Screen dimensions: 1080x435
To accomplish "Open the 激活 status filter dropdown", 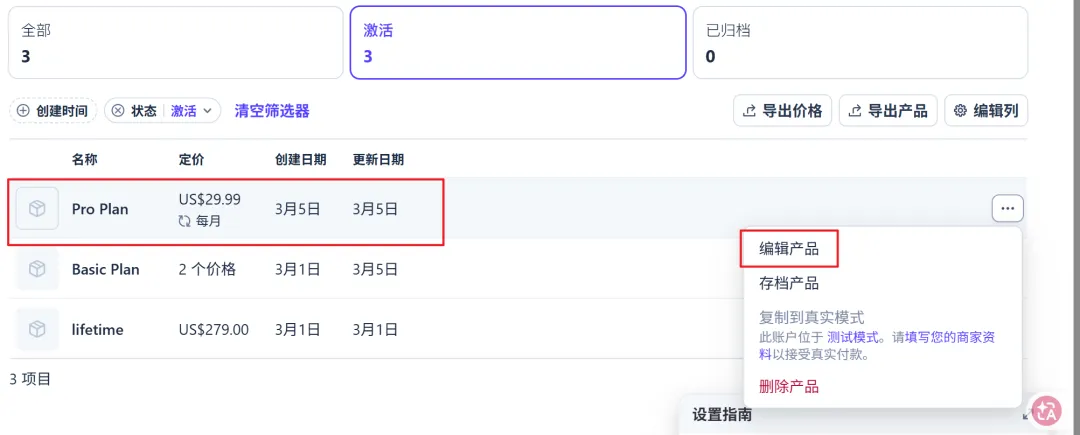I will [x=195, y=111].
